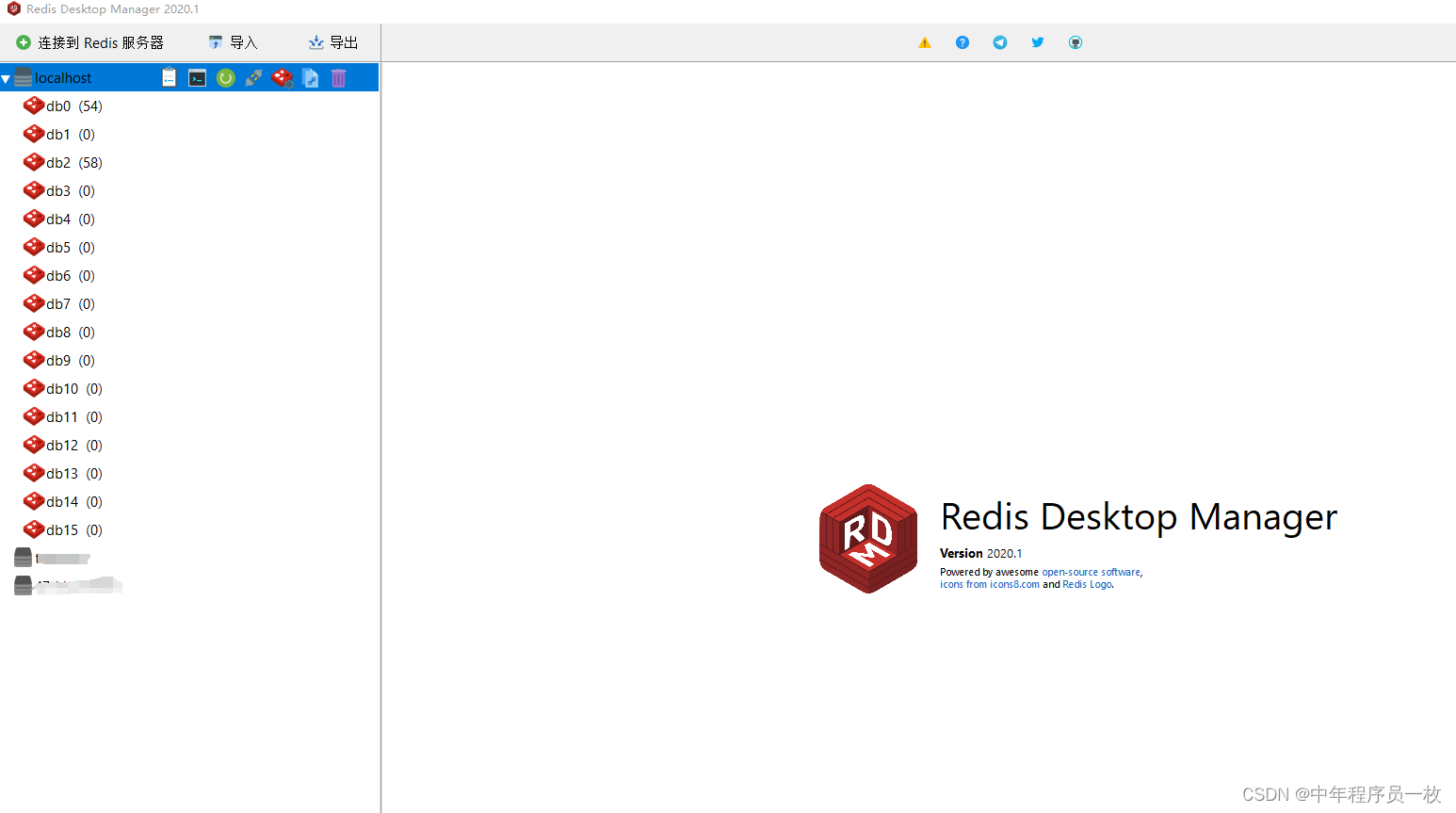Select database db12 (0)
Screen dimensions: 1456x813
(74, 446)
